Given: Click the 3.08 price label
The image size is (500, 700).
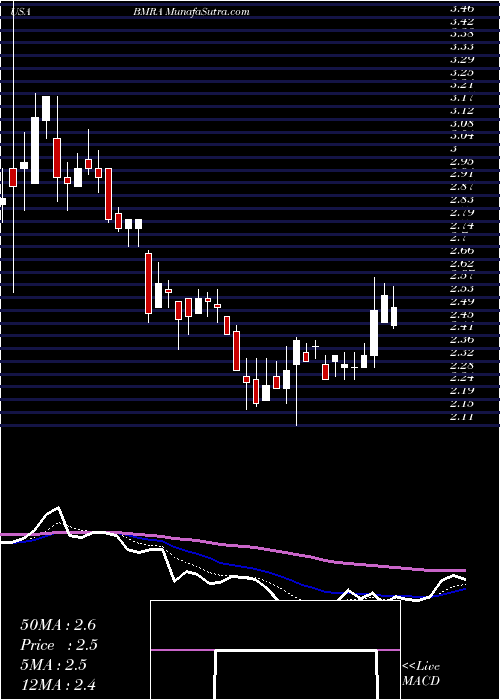Looking at the screenshot, I should pyautogui.click(x=461, y=123).
